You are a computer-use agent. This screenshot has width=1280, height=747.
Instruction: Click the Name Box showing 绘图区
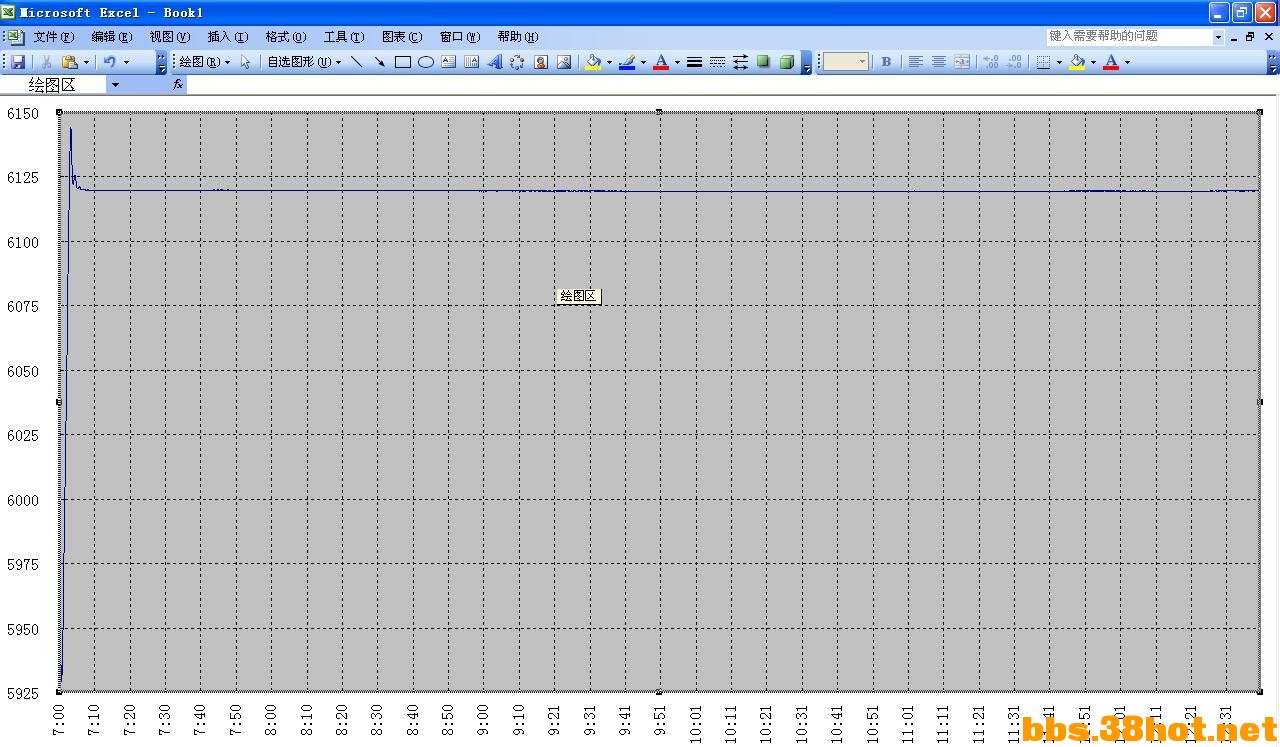[55, 85]
